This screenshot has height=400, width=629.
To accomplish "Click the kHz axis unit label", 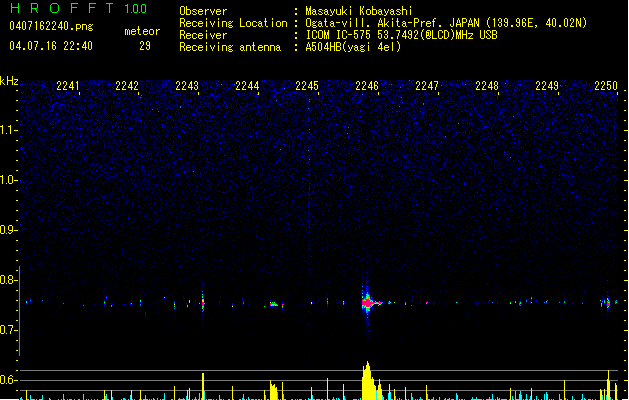I will click(9, 81).
